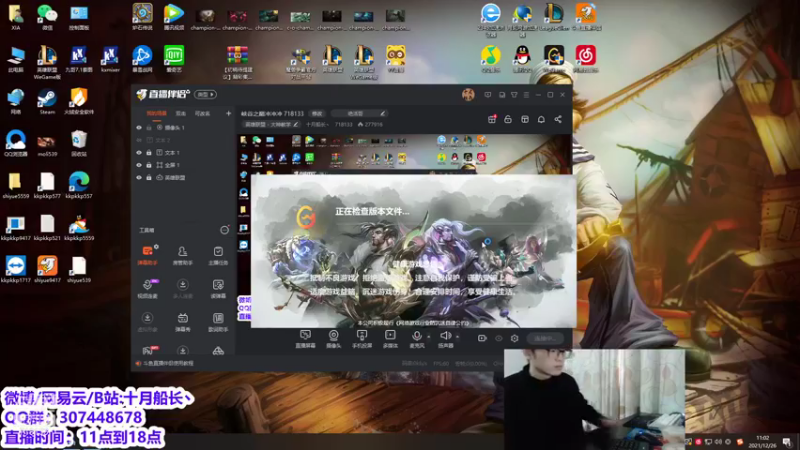Add multimedia source in bottom bar

click(x=390, y=338)
